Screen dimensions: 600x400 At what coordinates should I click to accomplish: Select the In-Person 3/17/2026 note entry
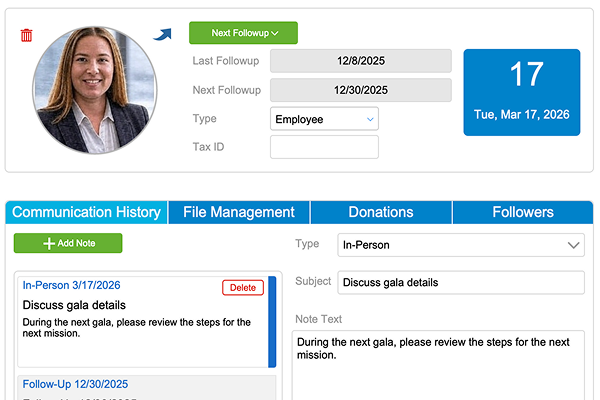click(x=140, y=320)
